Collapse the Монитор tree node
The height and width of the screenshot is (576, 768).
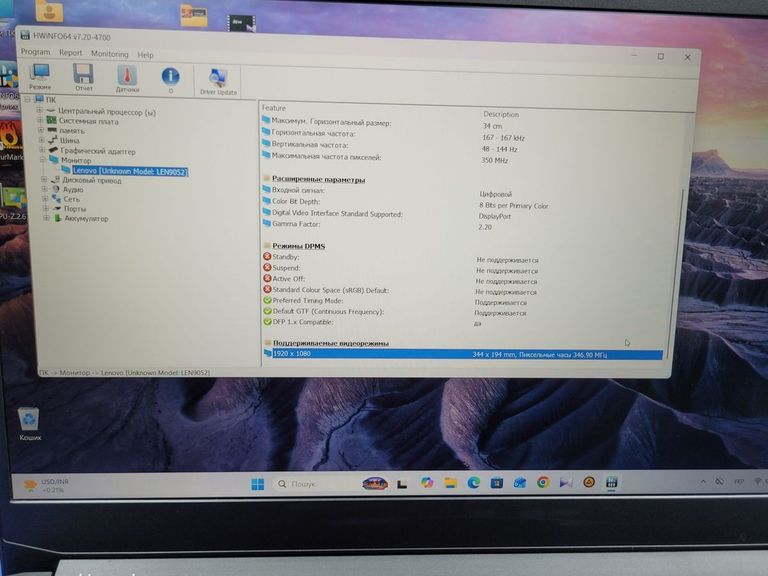pyautogui.click(x=43, y=159)
